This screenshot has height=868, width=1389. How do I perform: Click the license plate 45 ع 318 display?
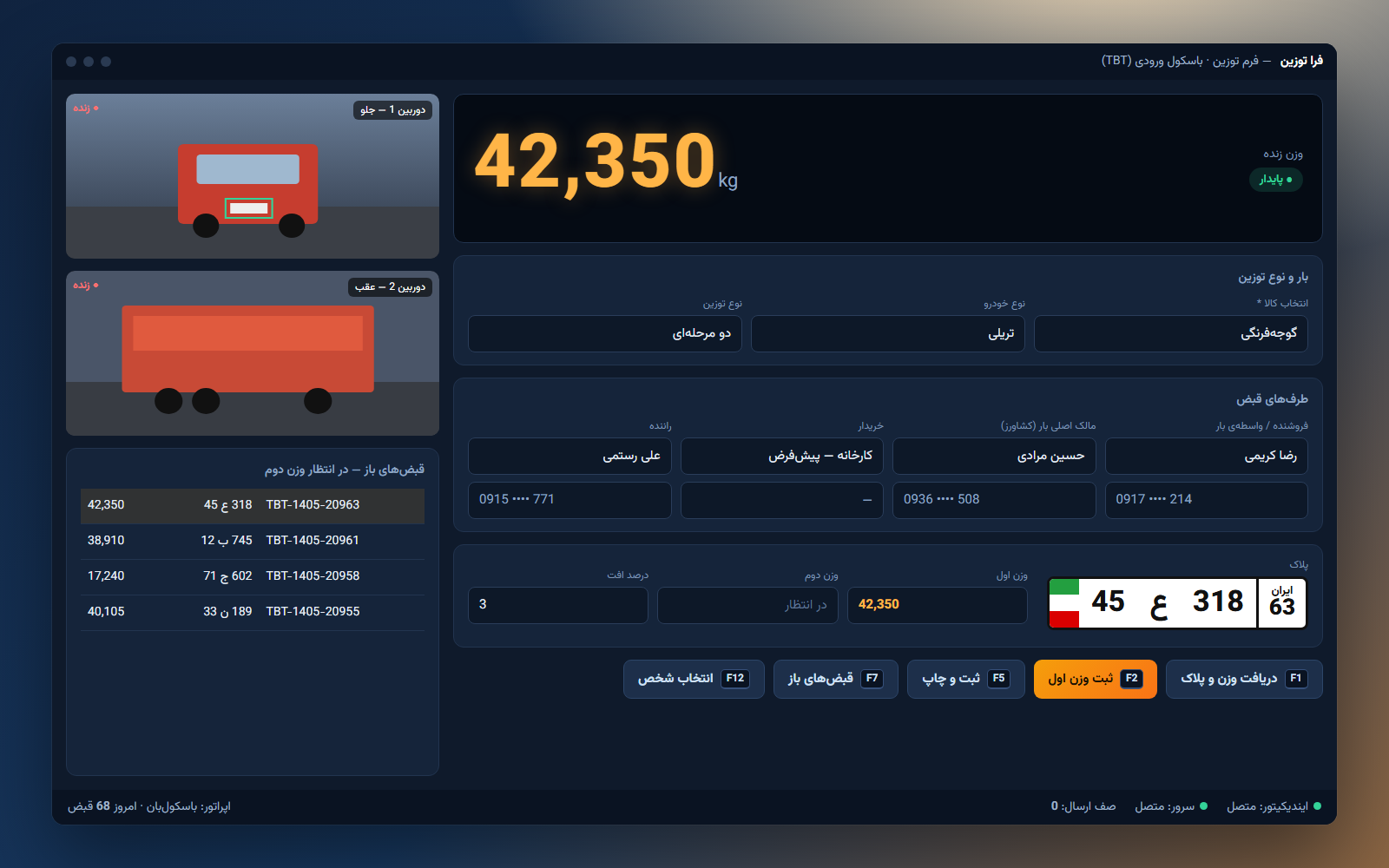click(x=1177, y=603)
